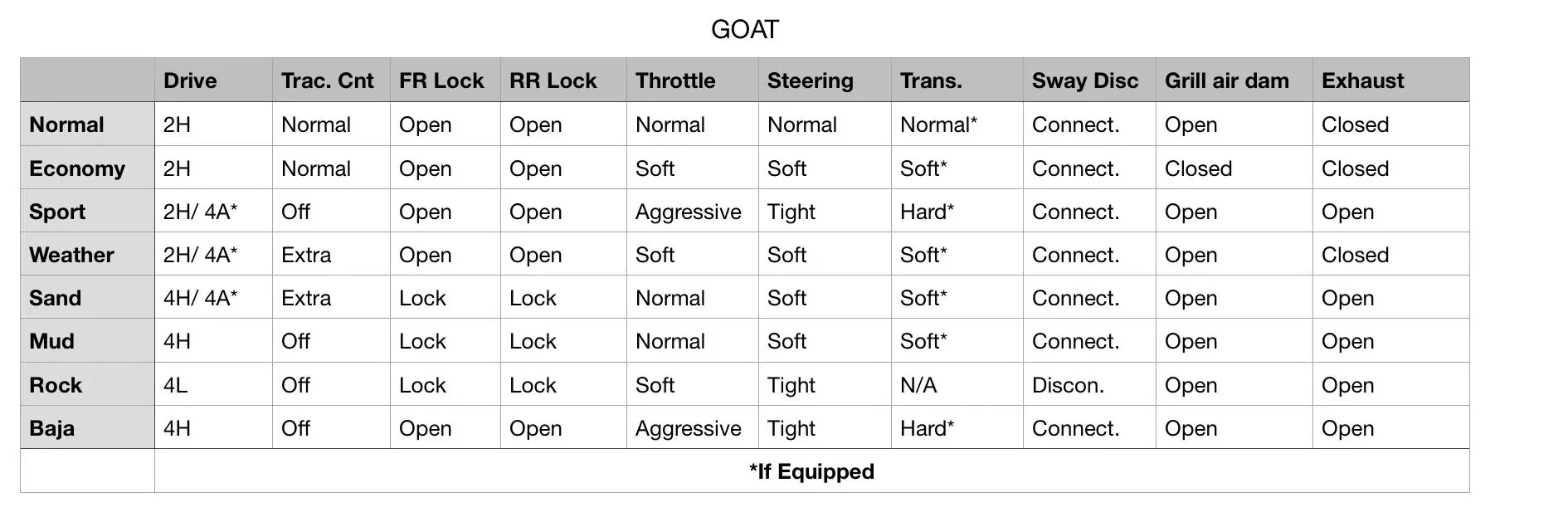Click the Sport row Aggressive throttle cell
The image size is (1568, 517).
pyautogui.click(x=693, y=212)
